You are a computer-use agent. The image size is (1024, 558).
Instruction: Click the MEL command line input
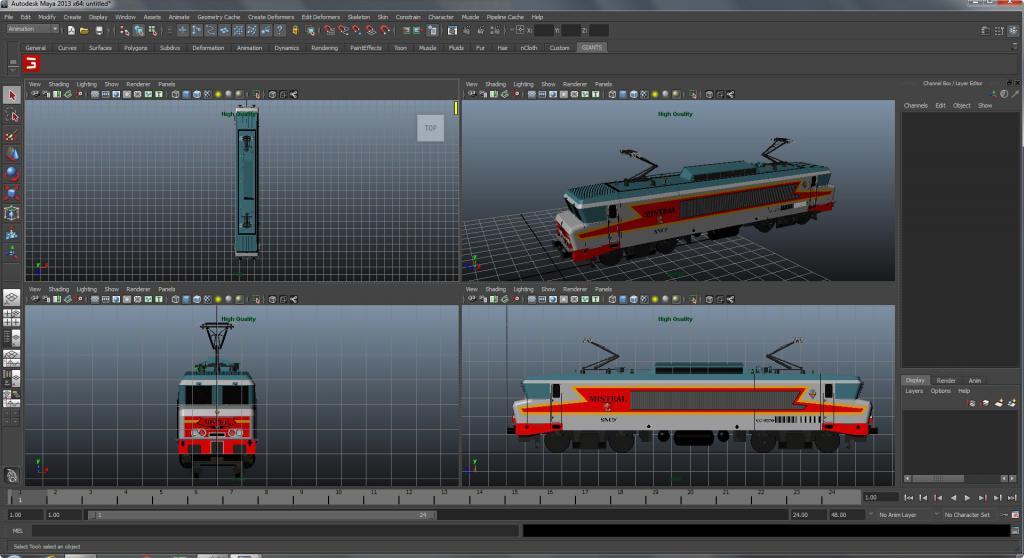275,531
